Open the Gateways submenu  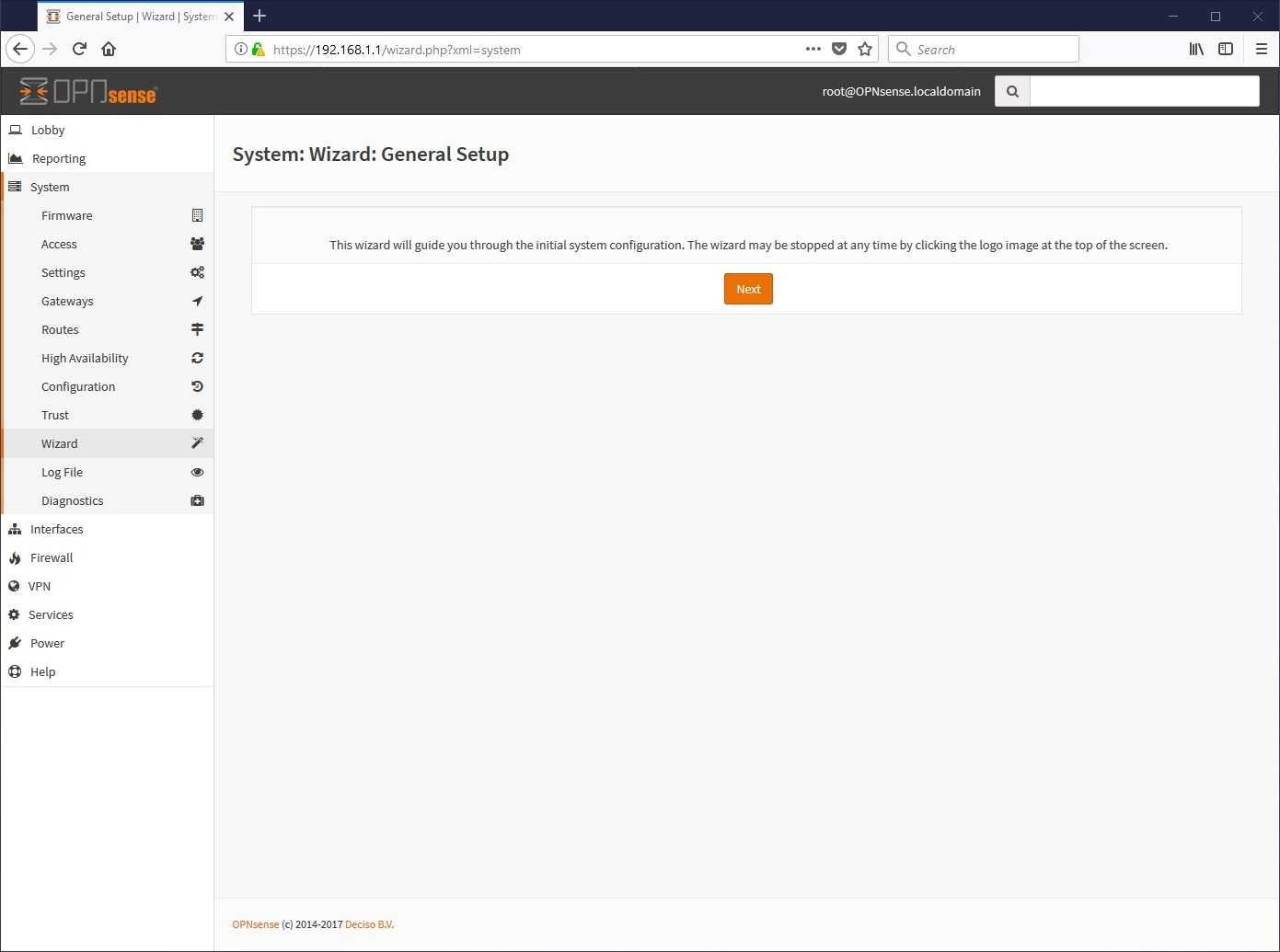click(67, 301)
